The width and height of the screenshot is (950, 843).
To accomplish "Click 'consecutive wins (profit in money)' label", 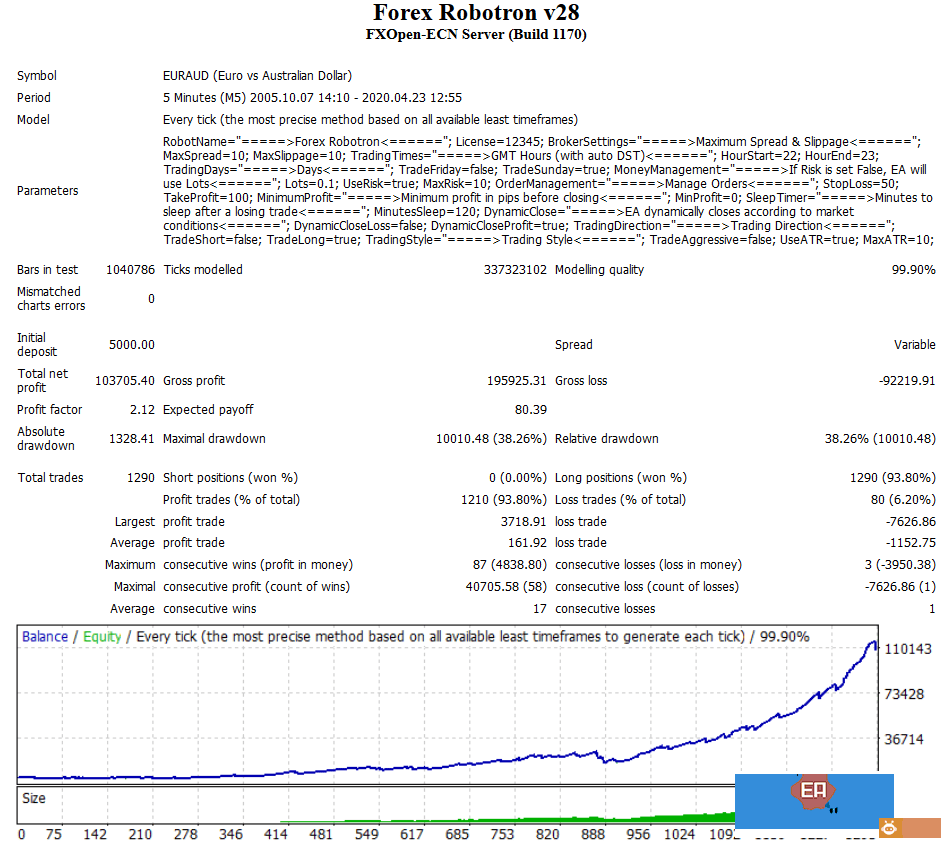I will tap(258, 565).
